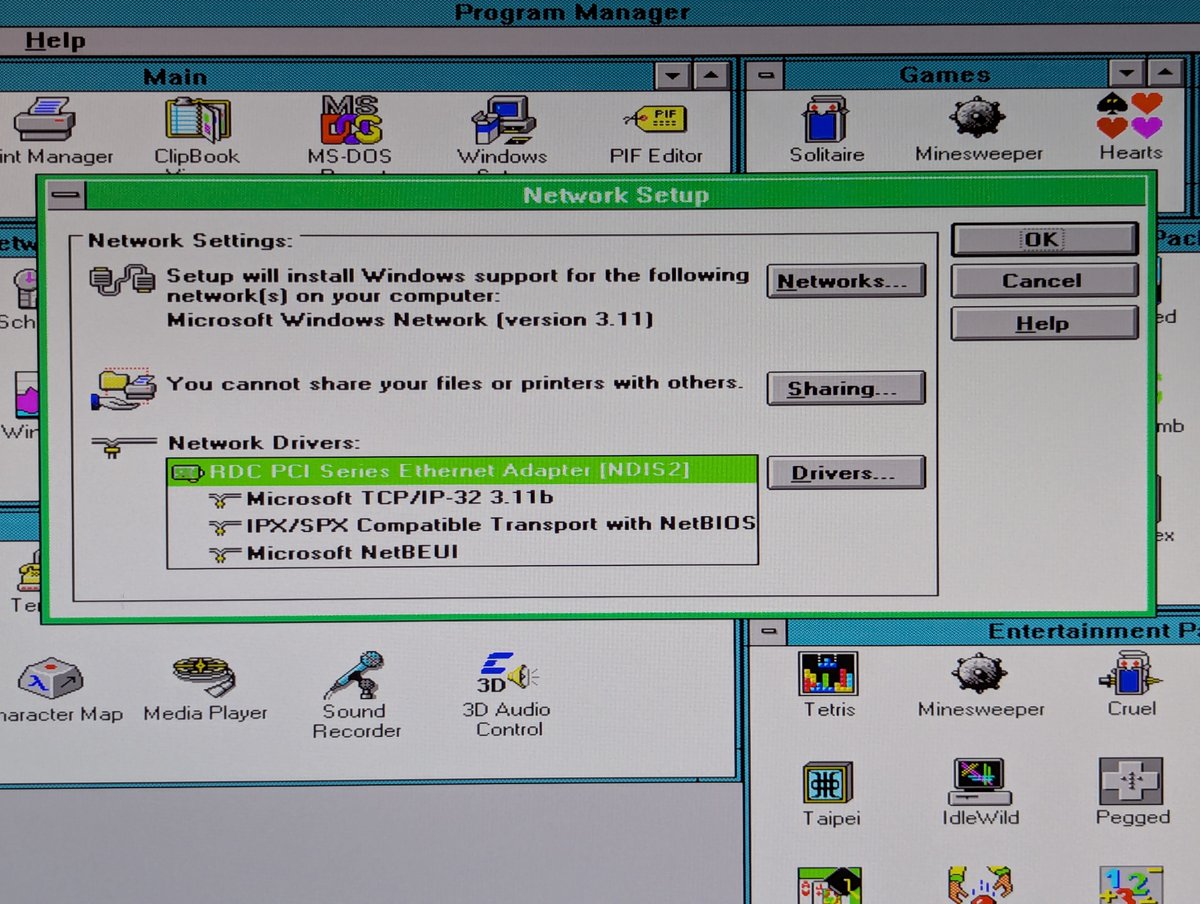This screenshot has width=1200, height=904.
Task: Launch the Pegged game
Action: coord(1131,782)
